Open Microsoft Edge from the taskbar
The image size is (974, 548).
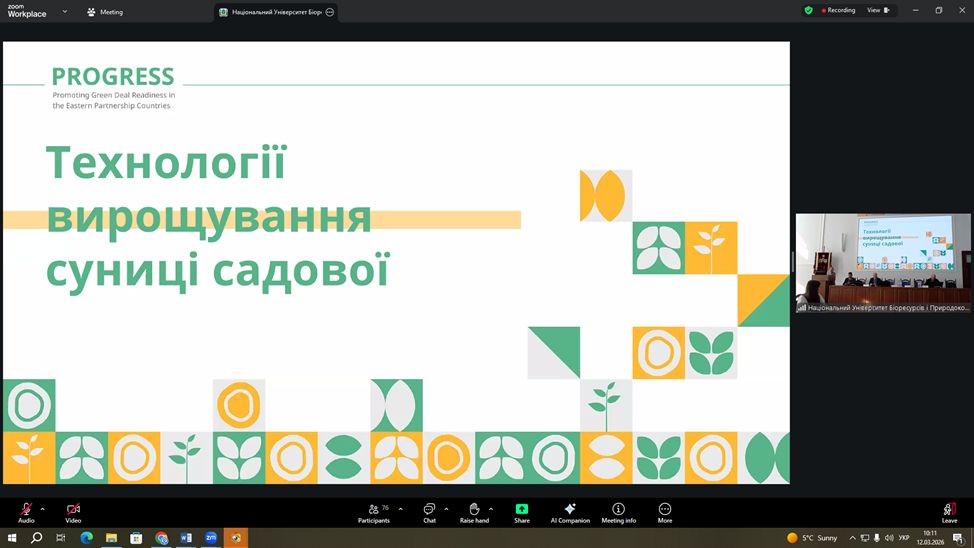click(86, 537)
